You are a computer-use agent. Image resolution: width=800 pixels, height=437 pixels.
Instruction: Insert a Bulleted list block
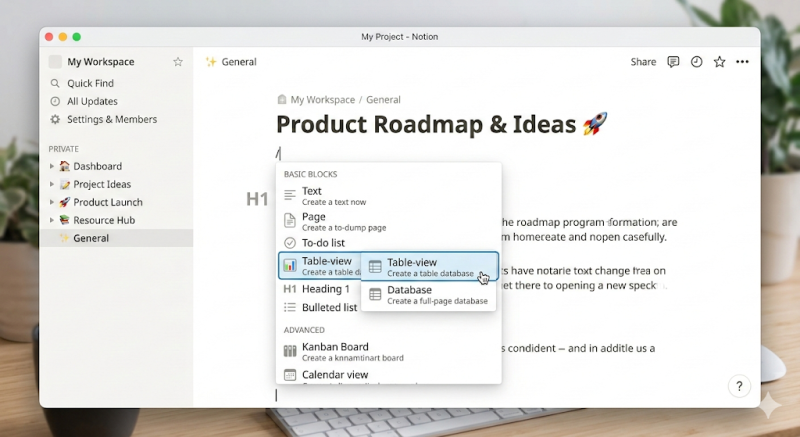point(321,307)
